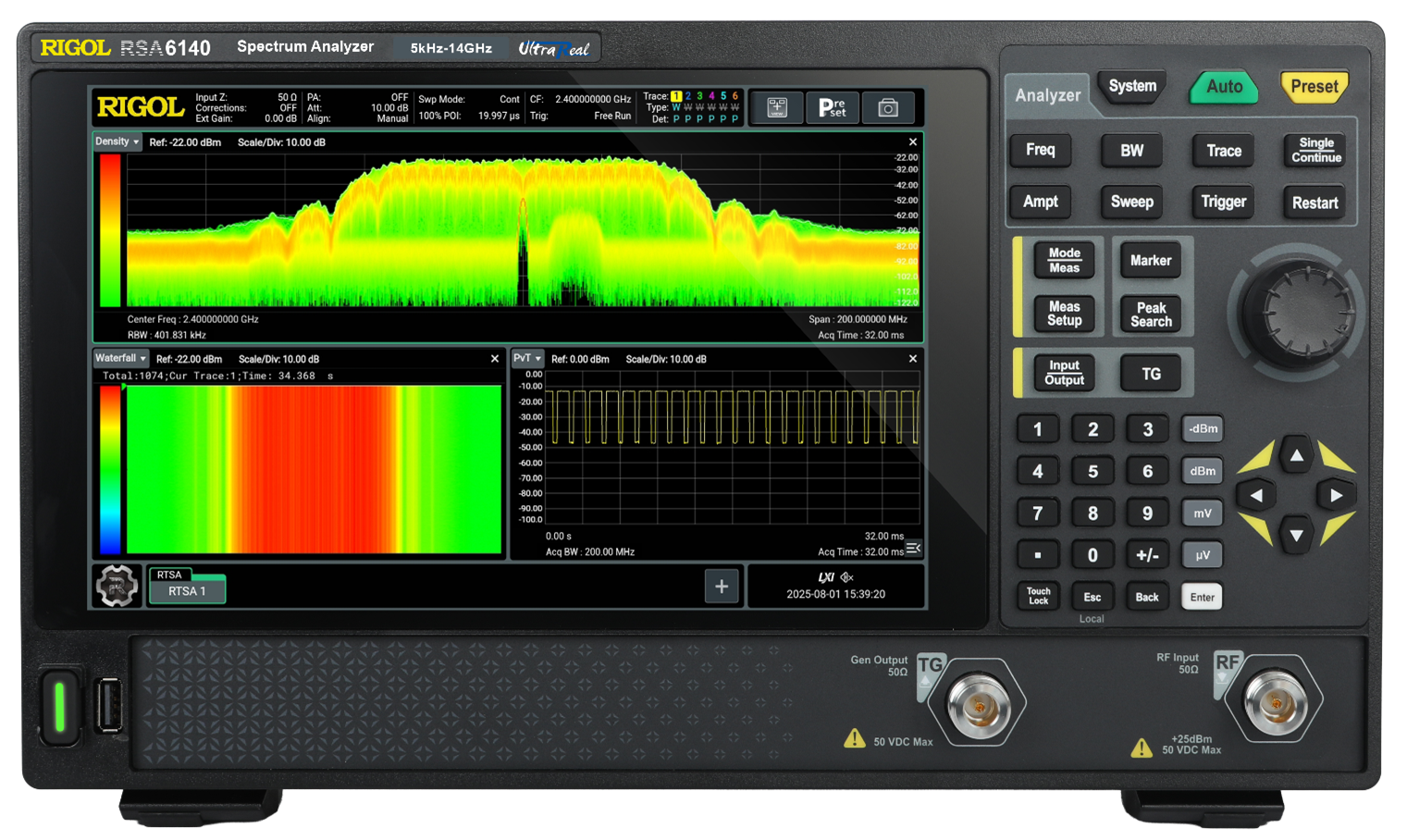The width and height of the screenshot is (1407, 840).
Task: Close the PvT view with its X
Action: (913, 359)
